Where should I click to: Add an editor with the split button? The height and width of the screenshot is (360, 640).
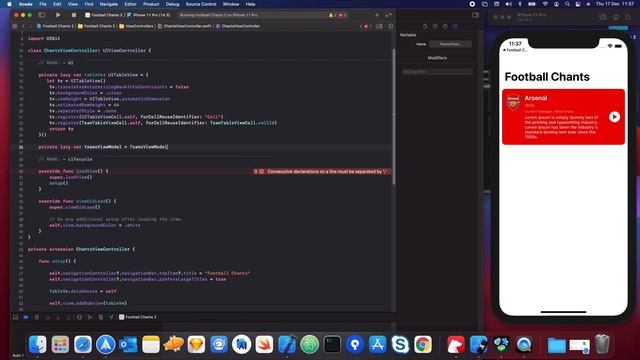[391, 26]
